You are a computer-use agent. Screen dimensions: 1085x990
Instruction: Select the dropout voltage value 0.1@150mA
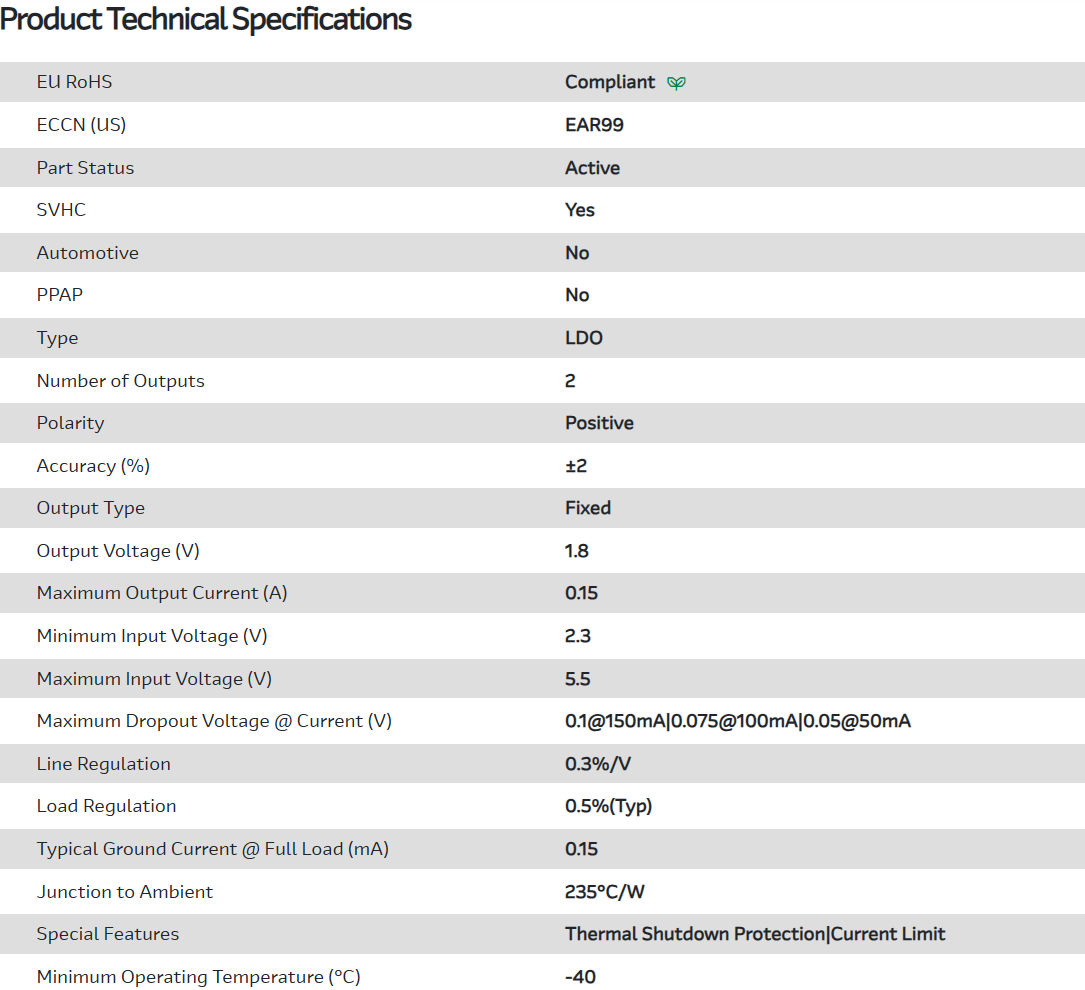pyautogui.click(x=614, y=721)
